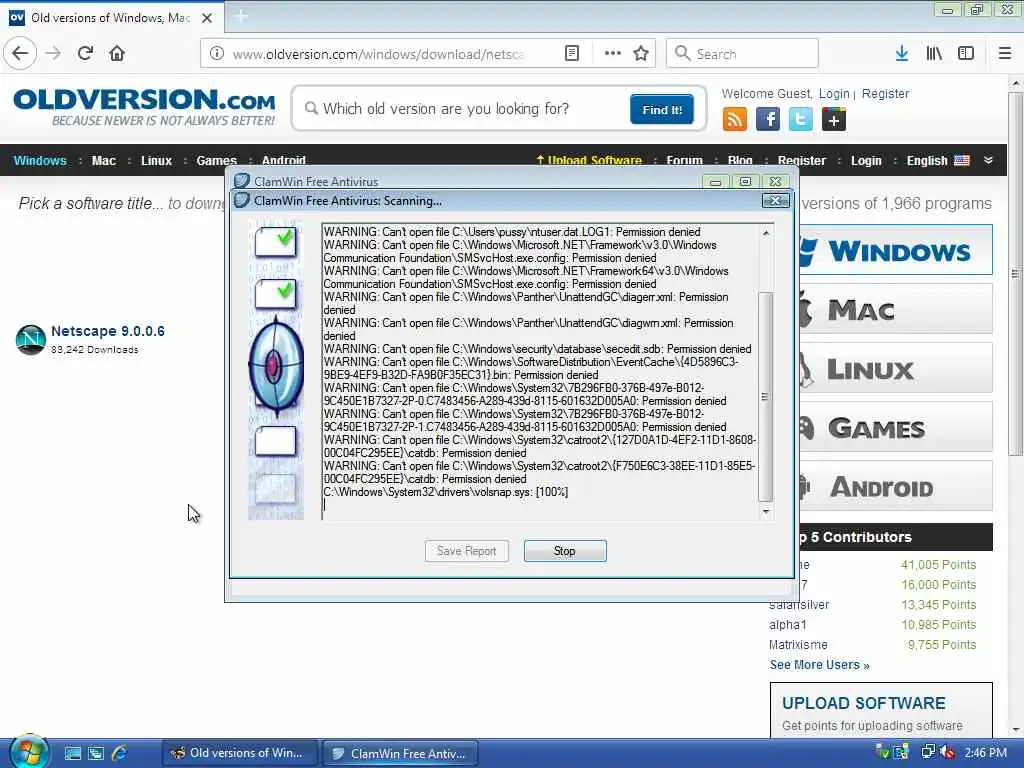Screen dimensions: 1024x768
Task: Click the Register link beside Welcome Guest
Action: coord(885,93)
